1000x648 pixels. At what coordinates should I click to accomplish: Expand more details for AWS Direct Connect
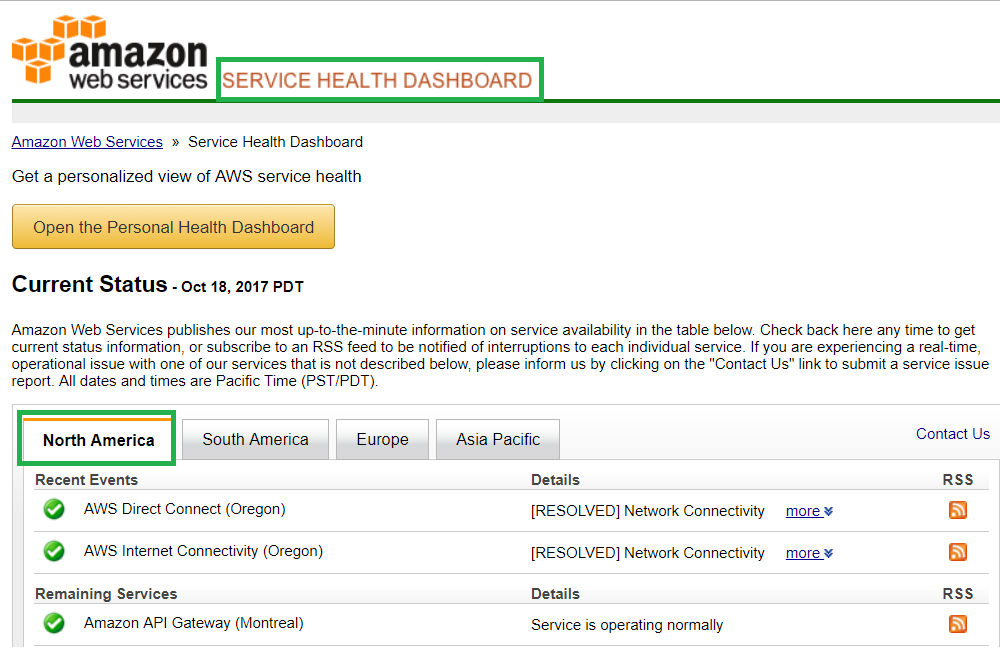point(809,511)
